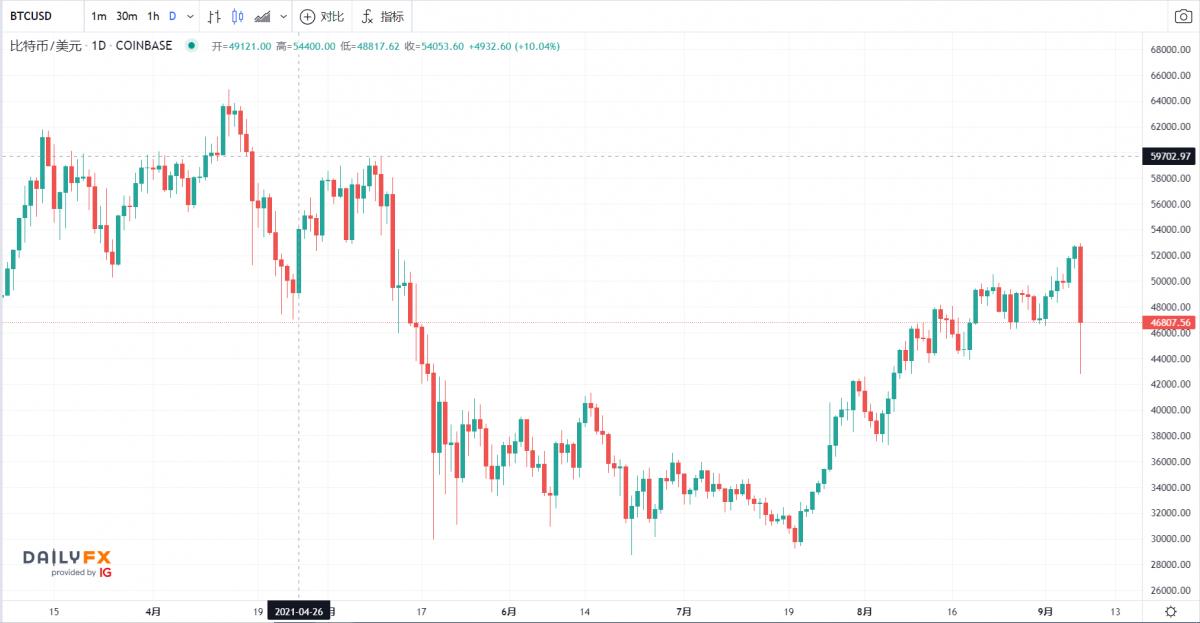Click the 2021-04-26 date marker
This screenshot has height=623, width=1200.
[x=299, y=611]
